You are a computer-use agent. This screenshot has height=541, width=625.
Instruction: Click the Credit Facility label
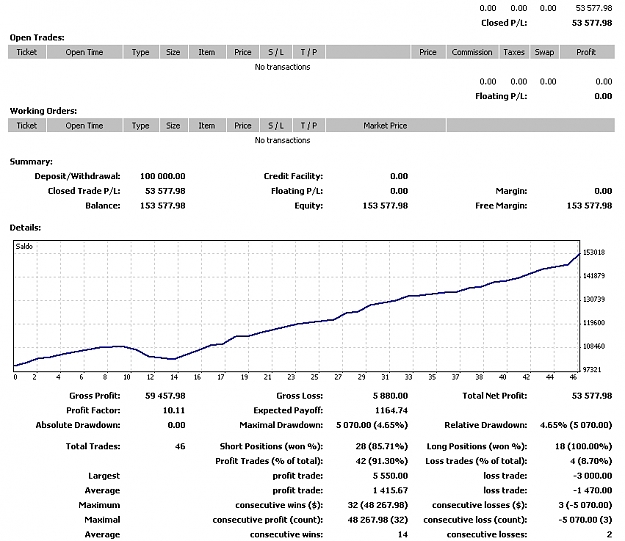click(293, 176)
